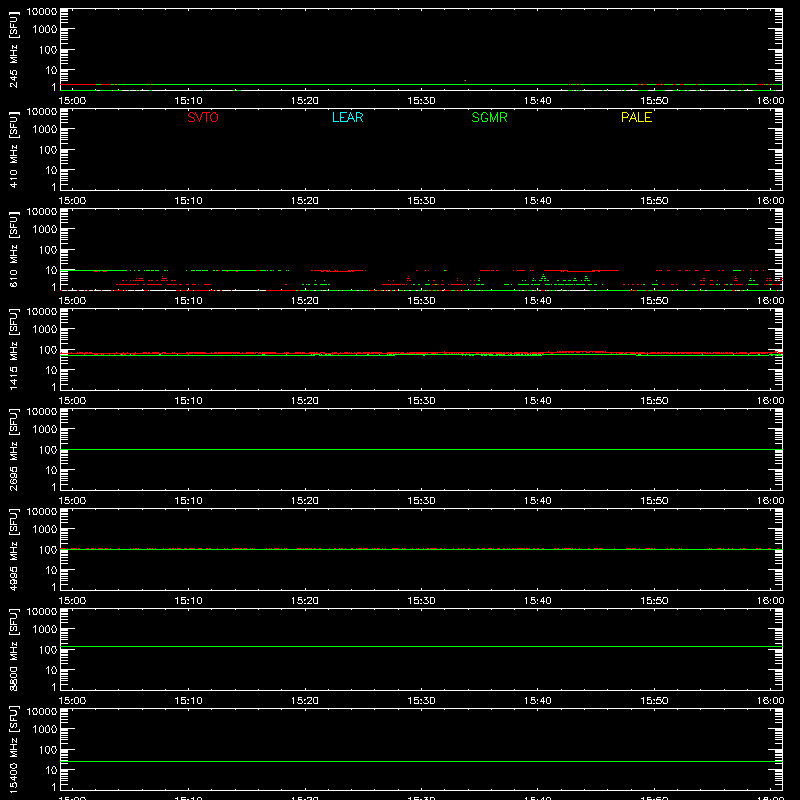Select the '8800 MHz [SFU]' axis title

(x=13, y=650)
